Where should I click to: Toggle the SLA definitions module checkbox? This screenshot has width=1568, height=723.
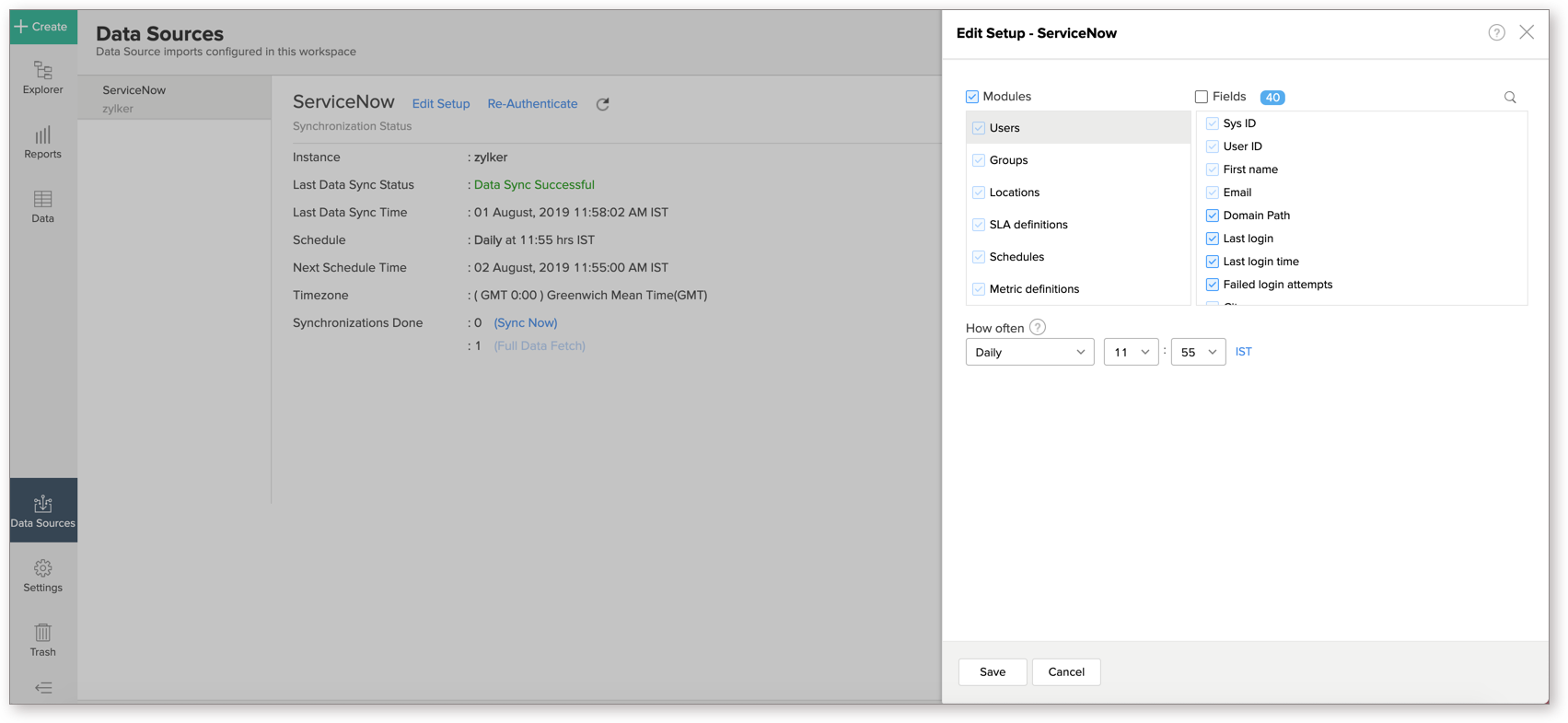tap(979, 225)
